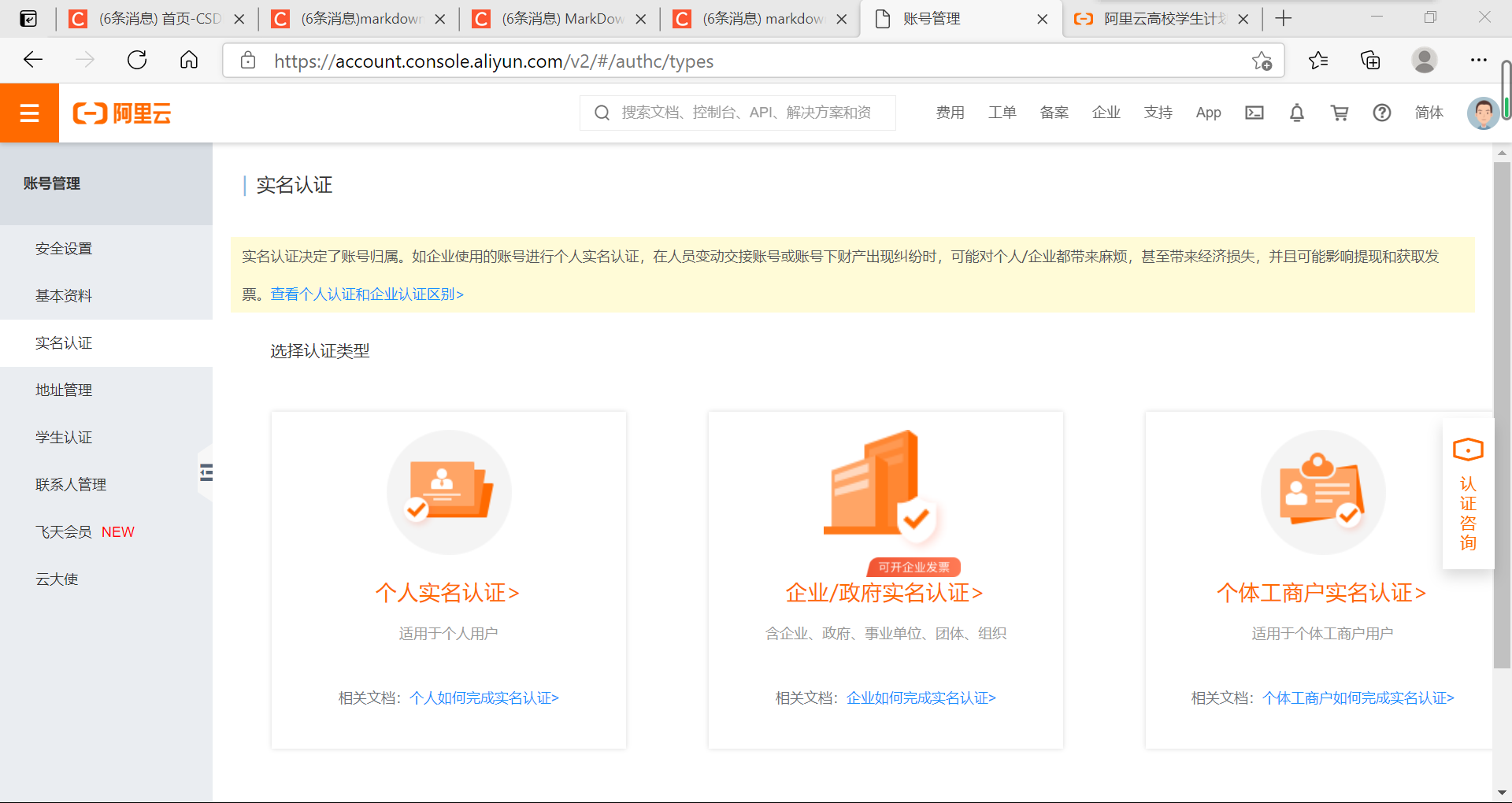Click the 企业/政府实名认证> link
This screenshot has width=1512, height=803.
(x=884, y=593)
